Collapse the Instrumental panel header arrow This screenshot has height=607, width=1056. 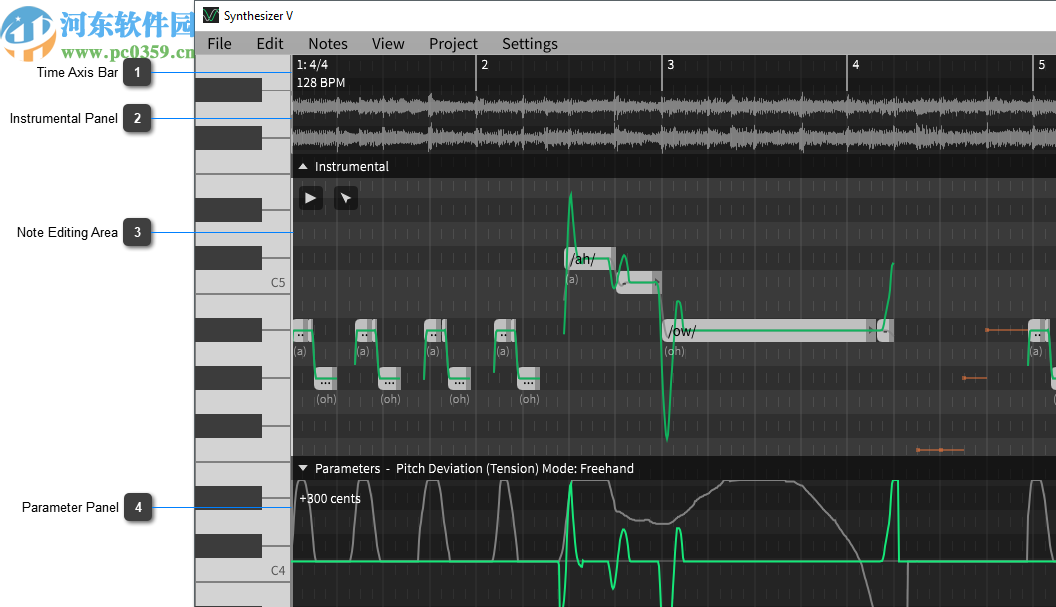[302, 165]
